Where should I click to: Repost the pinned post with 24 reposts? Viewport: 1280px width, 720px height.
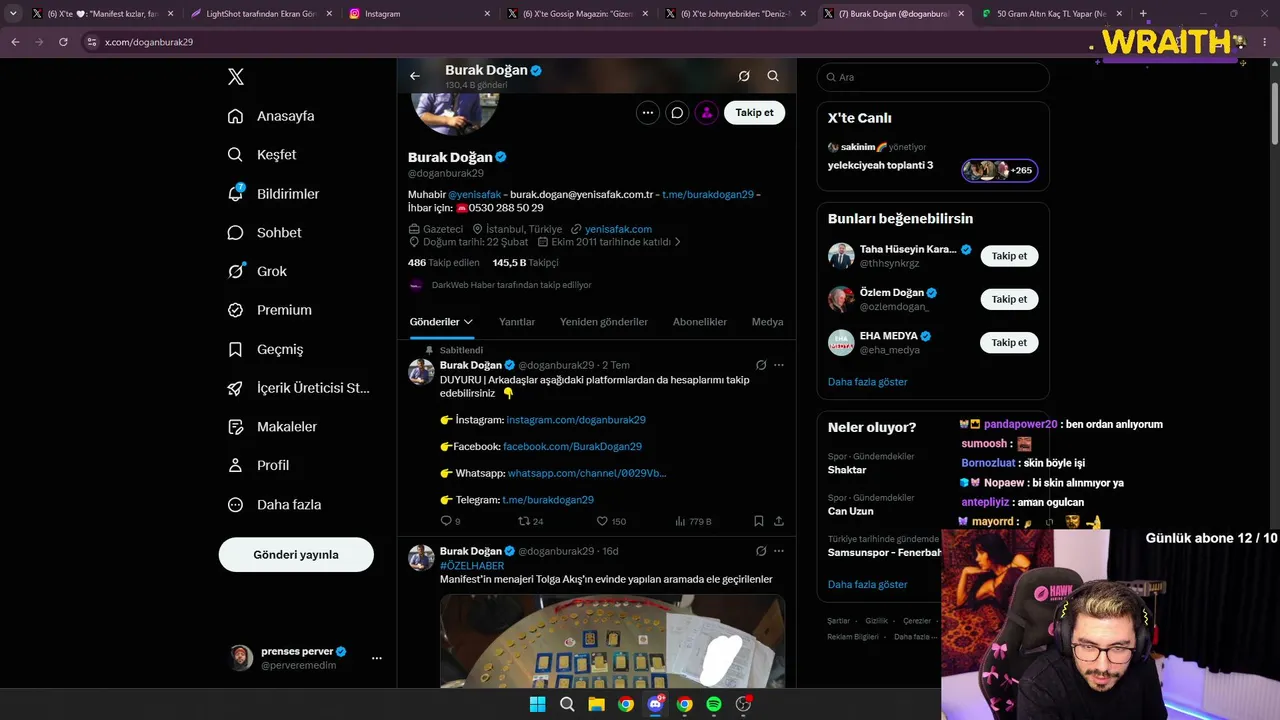(x=530, y=521)
